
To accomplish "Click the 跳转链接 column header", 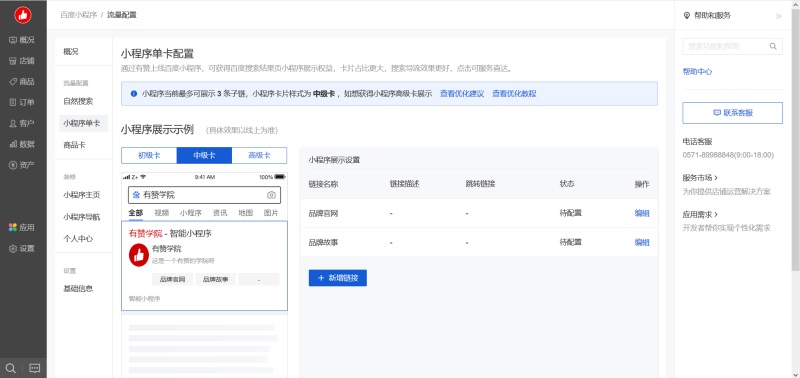I will click(x=480, y=184).
